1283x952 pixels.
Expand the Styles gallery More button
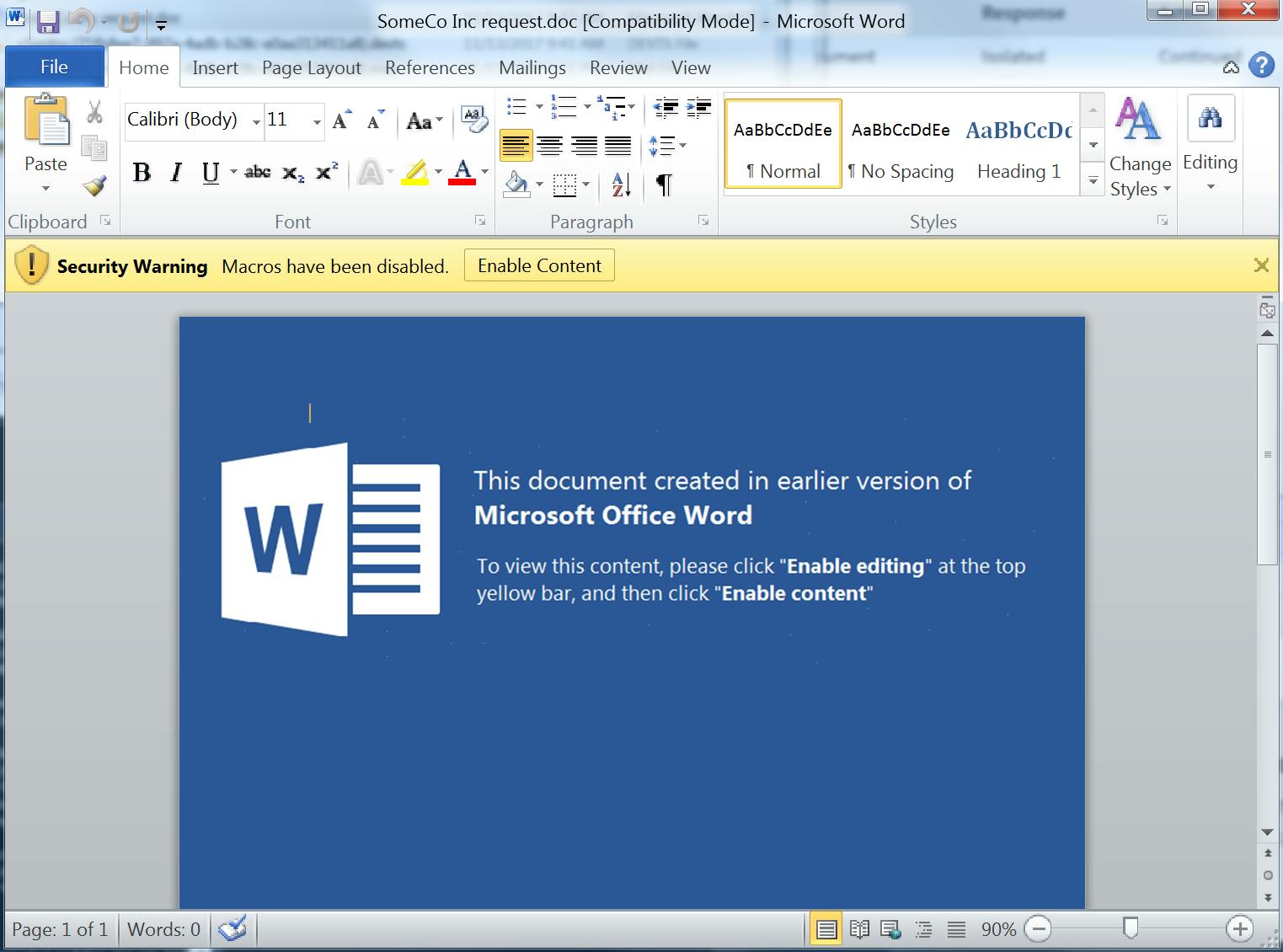[1093, 180]
